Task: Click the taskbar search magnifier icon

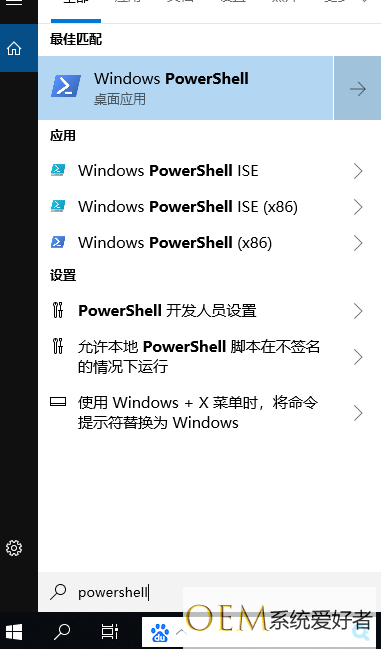Action: (62, 632)
